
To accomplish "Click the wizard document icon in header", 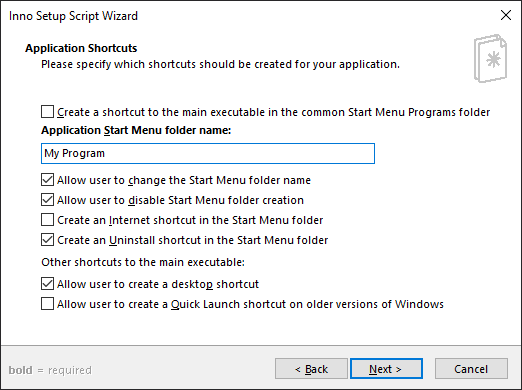I will (x=490, y=58).
